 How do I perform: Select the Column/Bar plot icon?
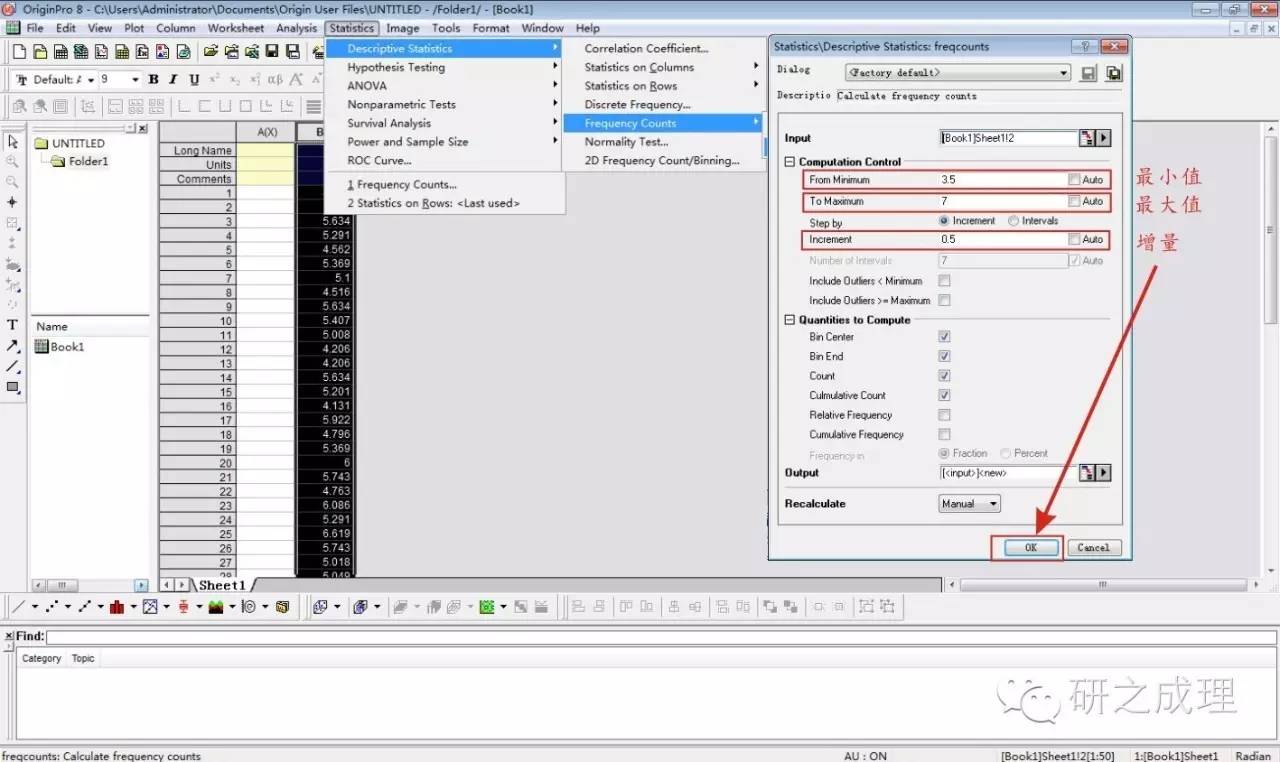(117, 607)
